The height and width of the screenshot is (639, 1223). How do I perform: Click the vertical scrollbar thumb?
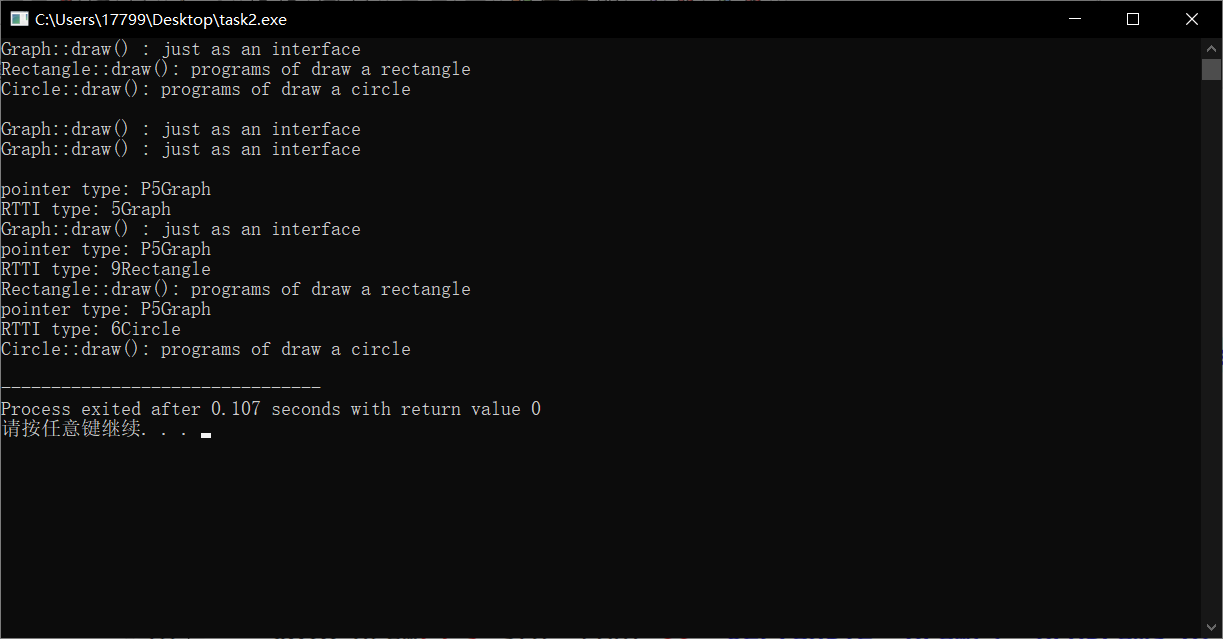(1211, 69)
